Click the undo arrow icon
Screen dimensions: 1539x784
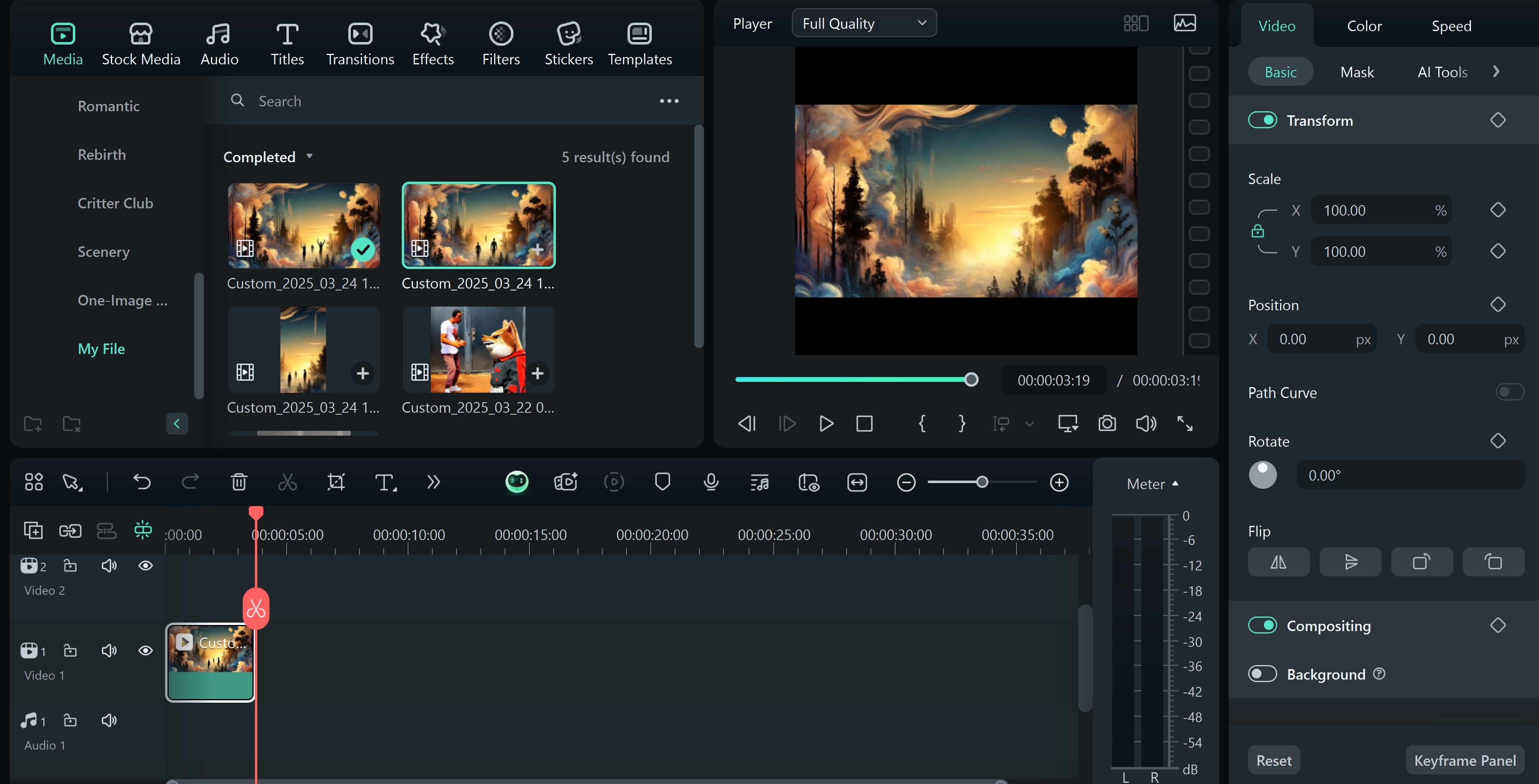142,482
